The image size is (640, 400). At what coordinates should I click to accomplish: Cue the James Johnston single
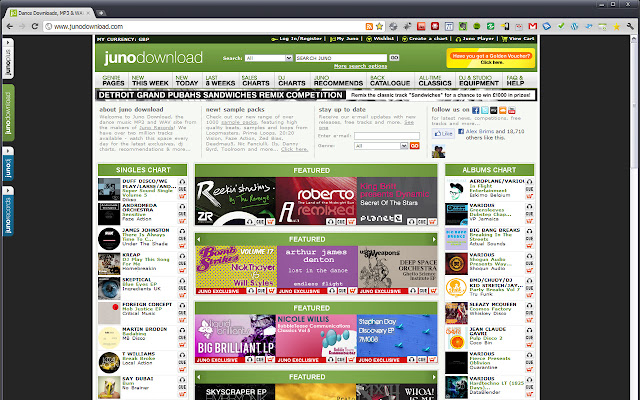coord(182,238)
